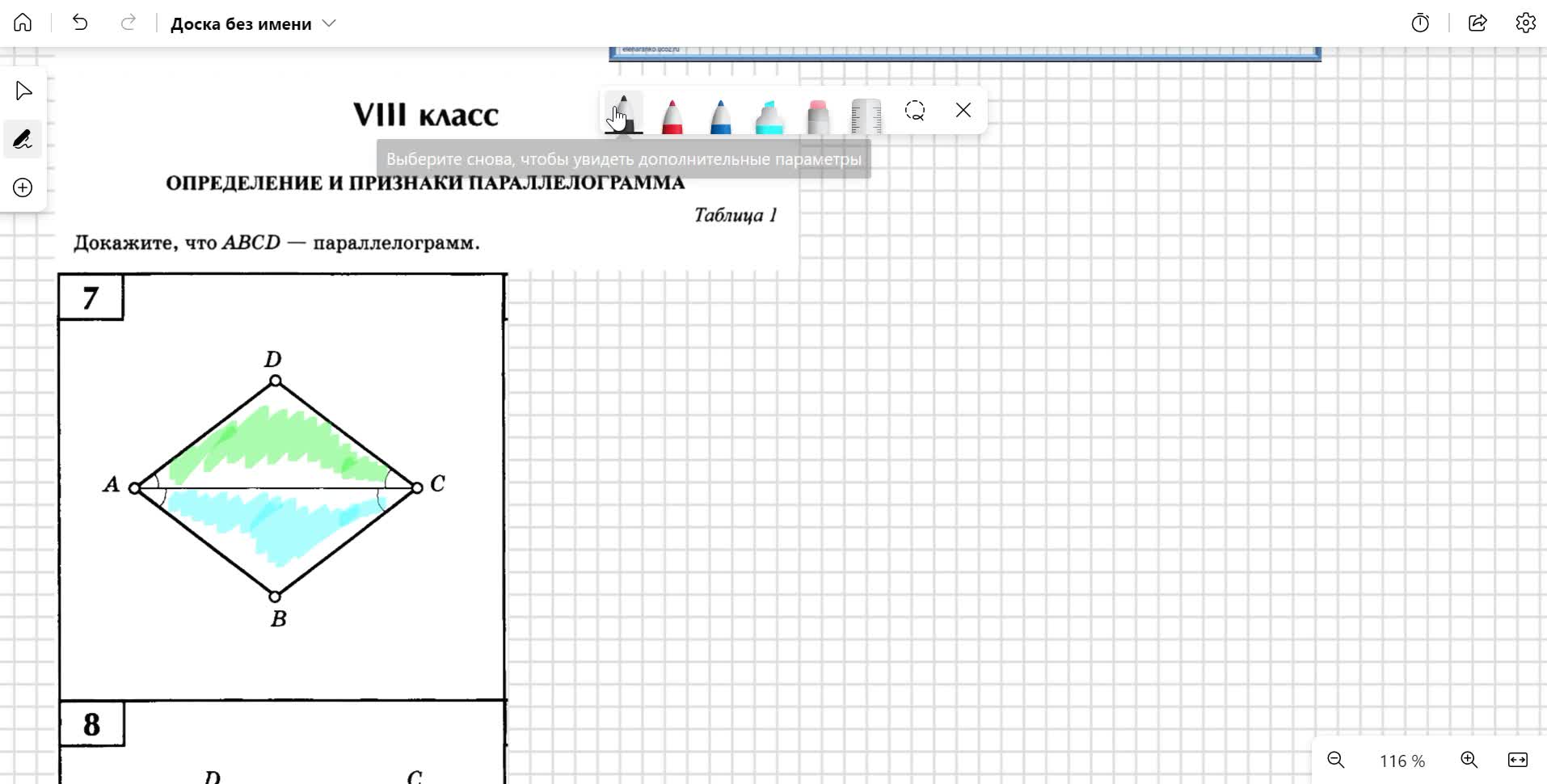1547x784 pixels.
Task: Toggle the inking pen mode
Action: pyautogui.click(x=23, y=139)
